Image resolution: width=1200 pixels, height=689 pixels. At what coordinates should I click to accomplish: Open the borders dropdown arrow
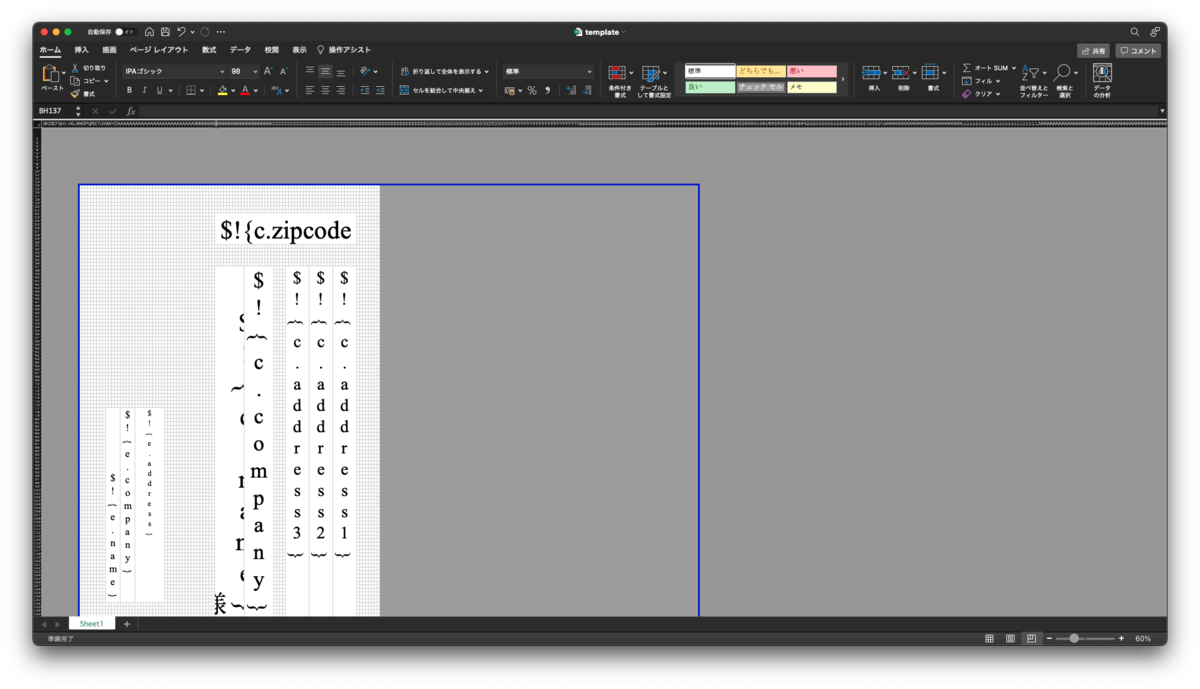[202, 90]
